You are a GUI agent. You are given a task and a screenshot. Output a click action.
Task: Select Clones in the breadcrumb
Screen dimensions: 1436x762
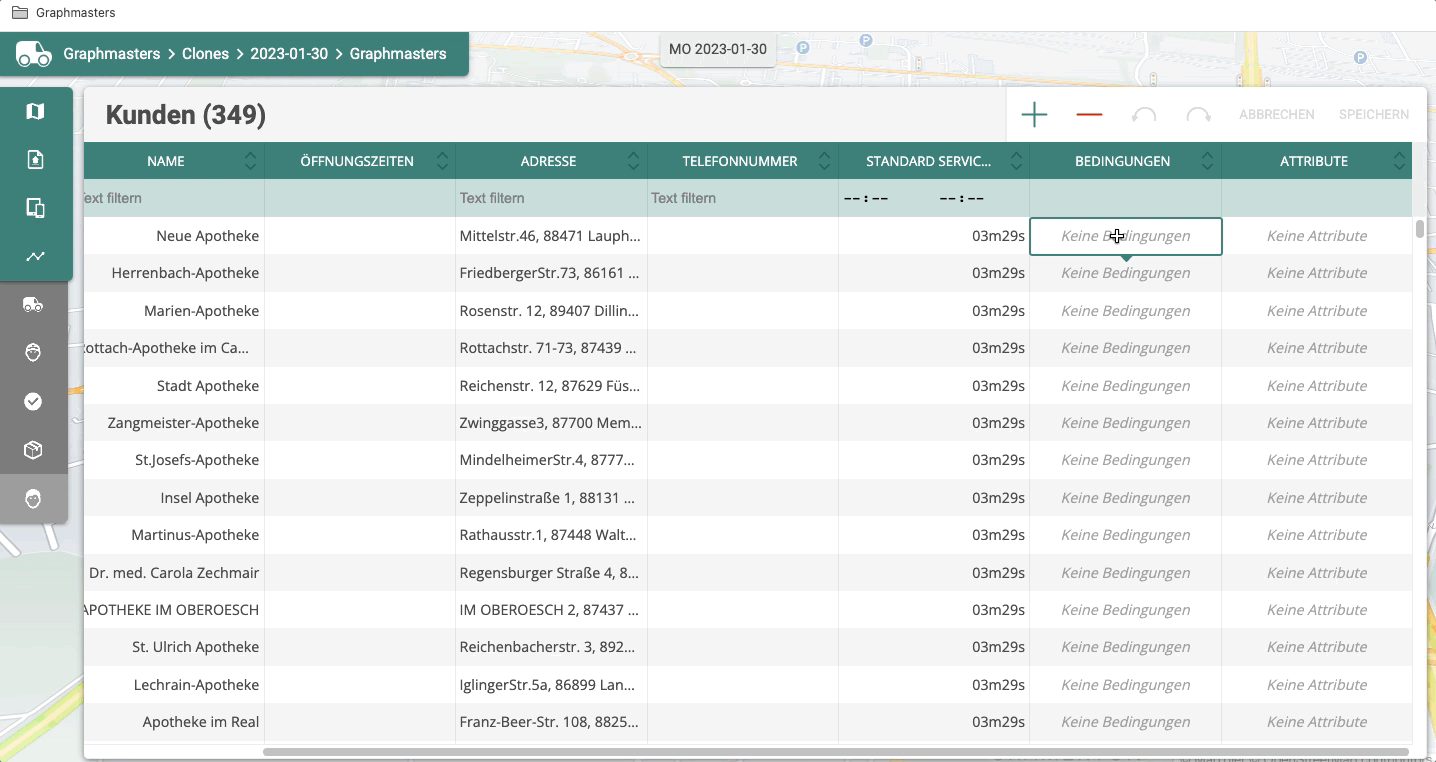point(205,54)
